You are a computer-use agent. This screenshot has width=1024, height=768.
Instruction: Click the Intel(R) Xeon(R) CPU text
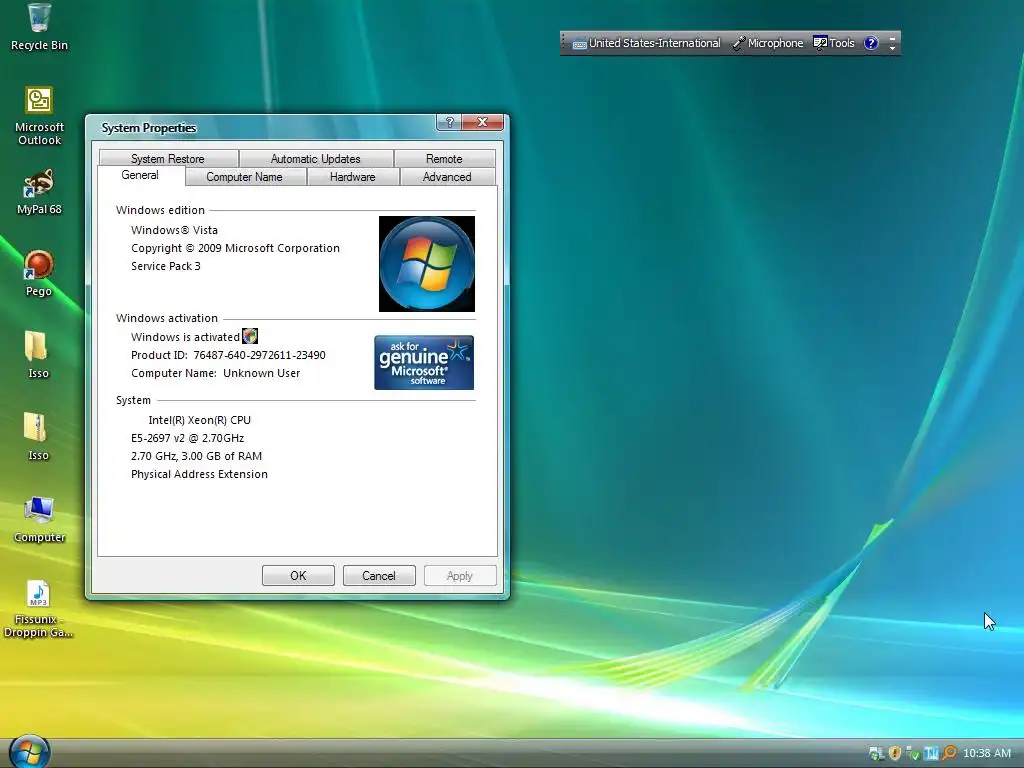200,420
